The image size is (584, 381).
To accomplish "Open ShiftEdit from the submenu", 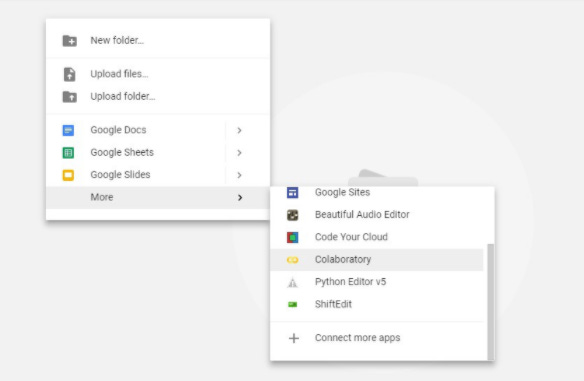I will coord(377,304).
